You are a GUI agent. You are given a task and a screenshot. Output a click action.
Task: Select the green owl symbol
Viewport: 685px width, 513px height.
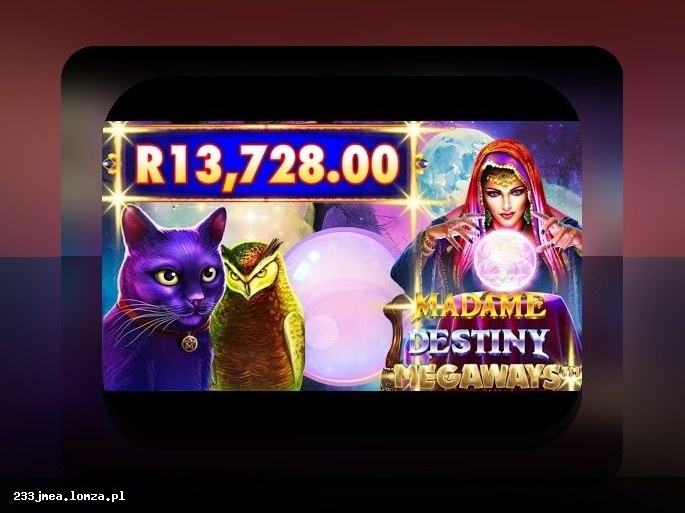pos(257,315)
